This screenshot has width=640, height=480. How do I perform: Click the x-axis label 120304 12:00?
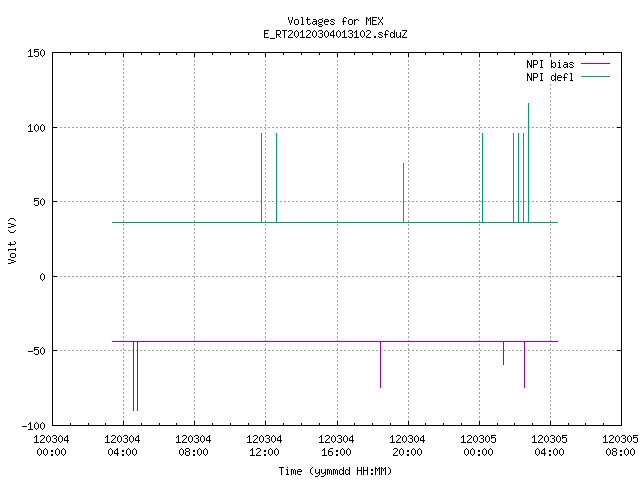click(264, 445)
